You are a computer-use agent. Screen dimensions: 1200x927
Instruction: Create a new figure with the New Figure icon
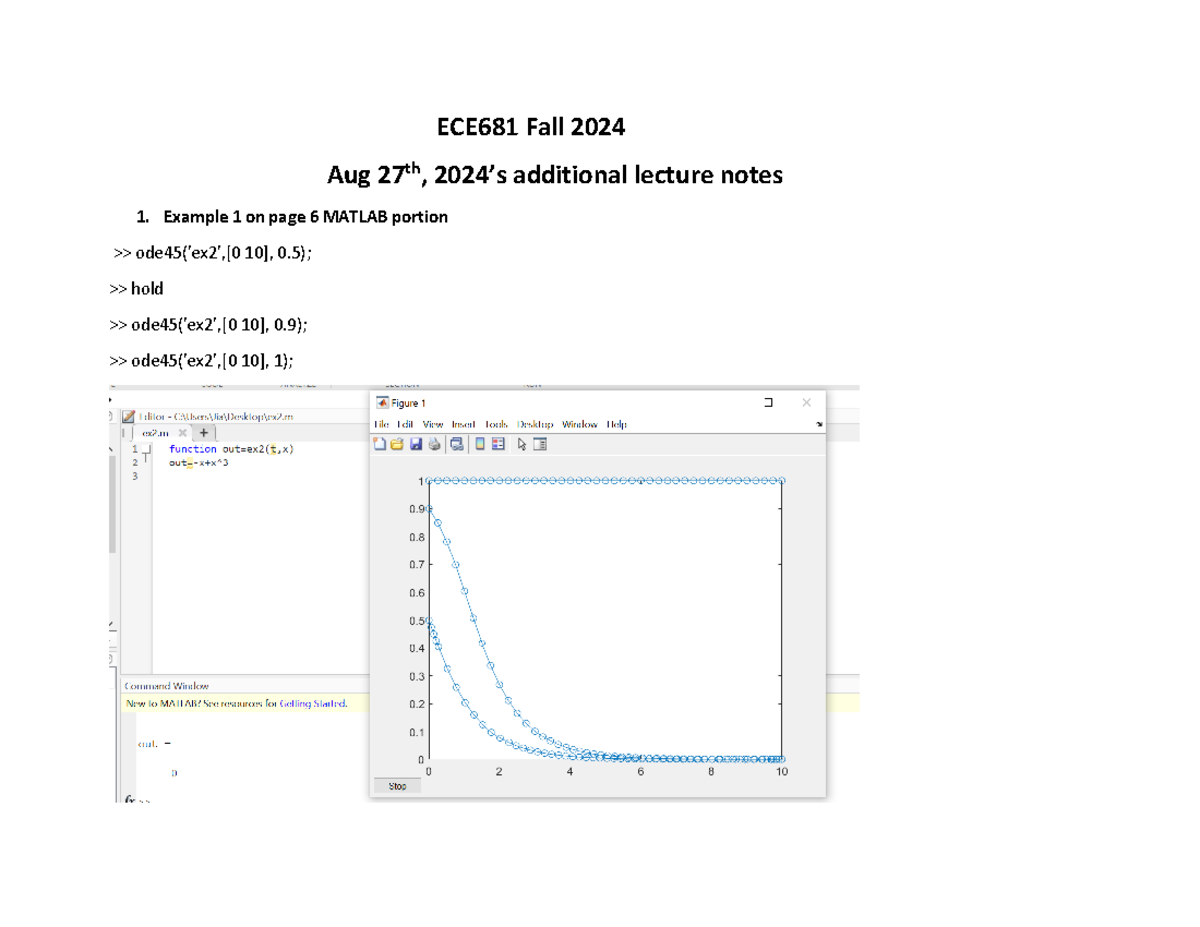coord(379,445)
